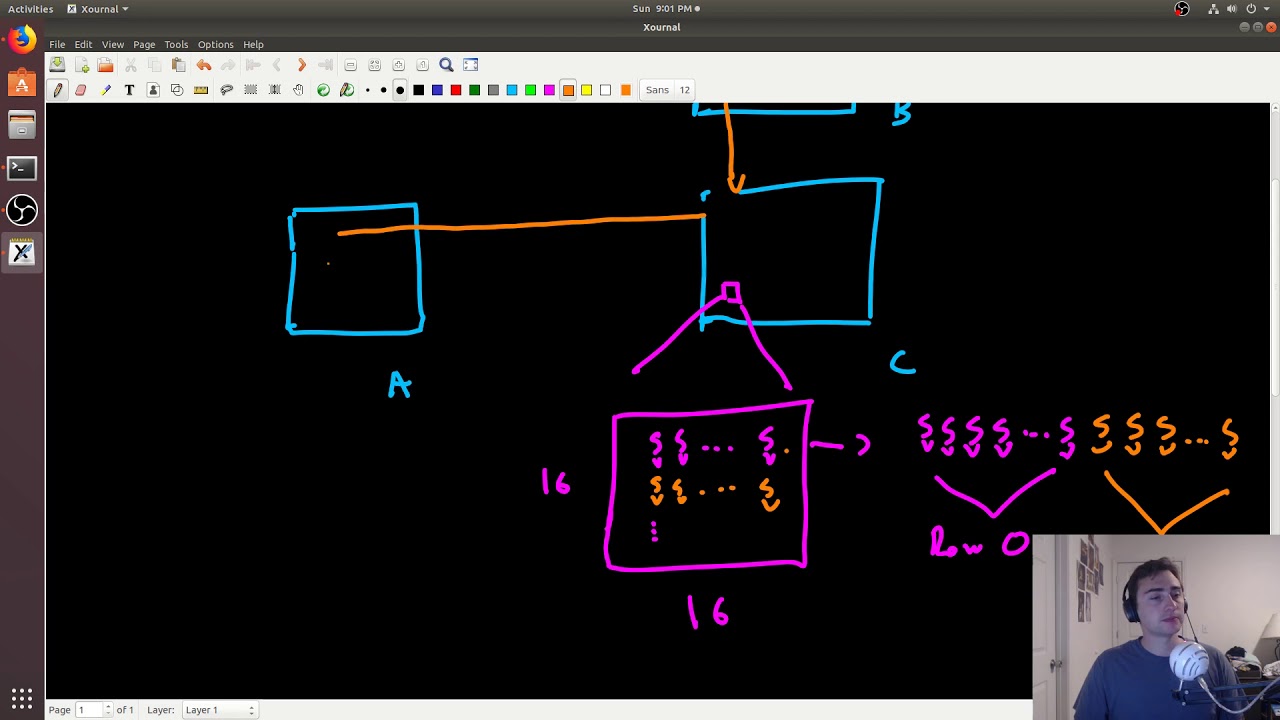Image resolution: width=1280 pixels, height=720 pixels.
Task: Select the Lasso region selection tool
Action: [226, 90]
